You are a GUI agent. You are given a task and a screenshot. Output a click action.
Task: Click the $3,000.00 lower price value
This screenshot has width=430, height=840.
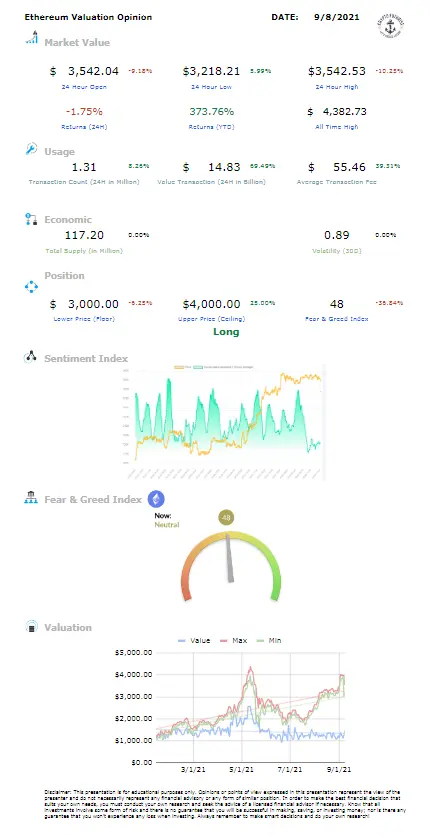(84, 304)
